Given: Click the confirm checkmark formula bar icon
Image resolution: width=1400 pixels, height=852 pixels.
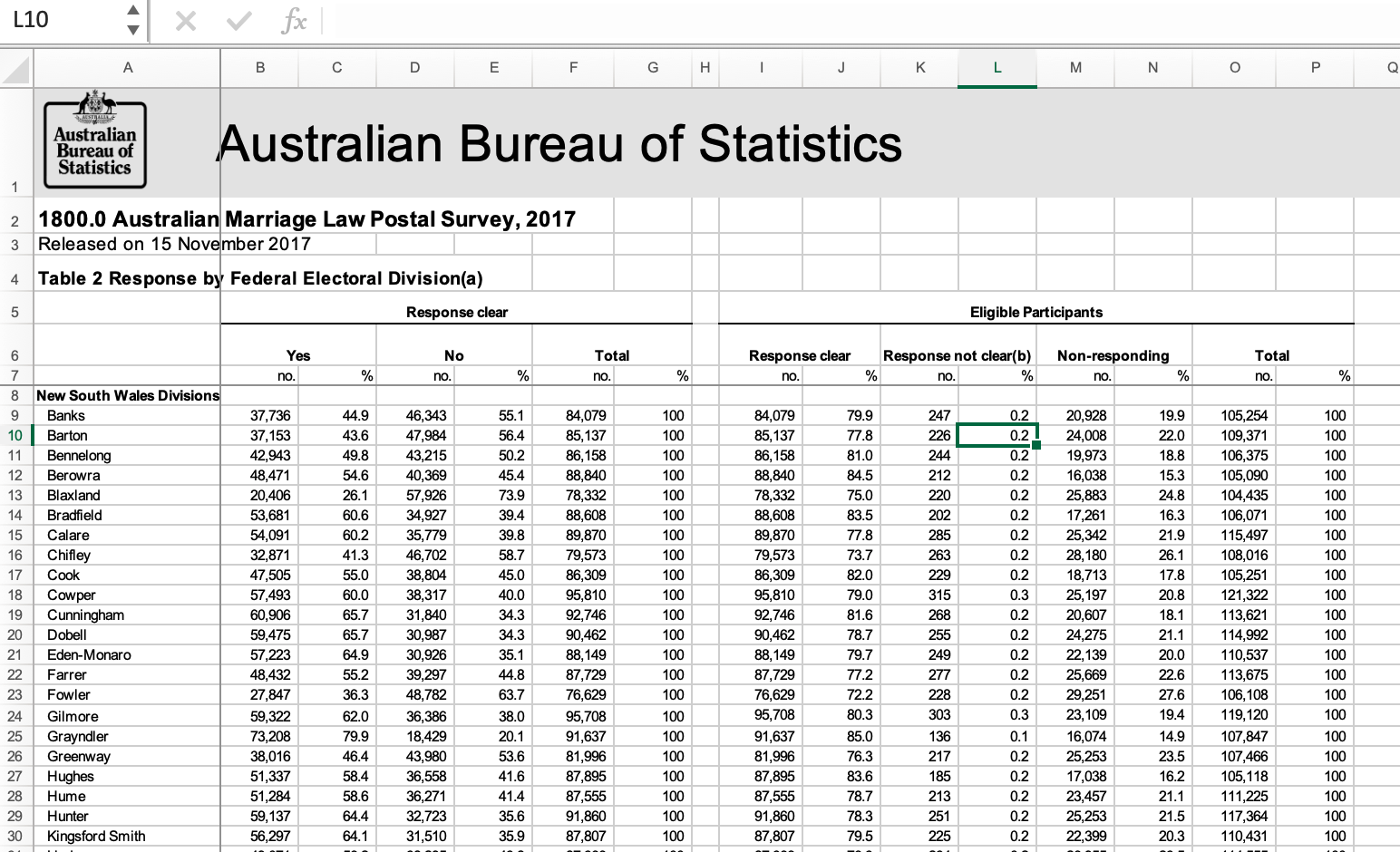Looking at the screenshot, I should [239, 21].
